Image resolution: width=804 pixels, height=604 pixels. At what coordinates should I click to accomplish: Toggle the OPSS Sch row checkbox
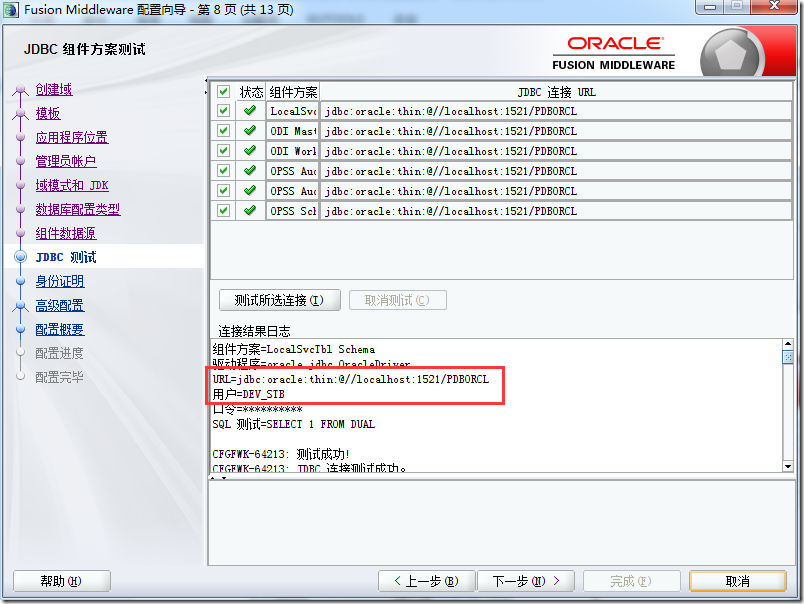[223, 211]
